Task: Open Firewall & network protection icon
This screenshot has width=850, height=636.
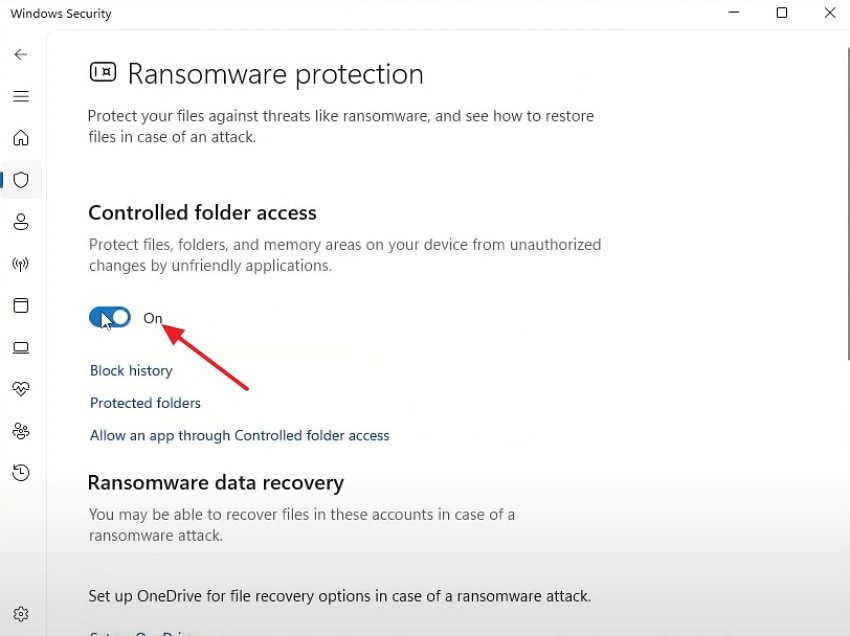Action: pyautogui.click(x=21, y=264)
